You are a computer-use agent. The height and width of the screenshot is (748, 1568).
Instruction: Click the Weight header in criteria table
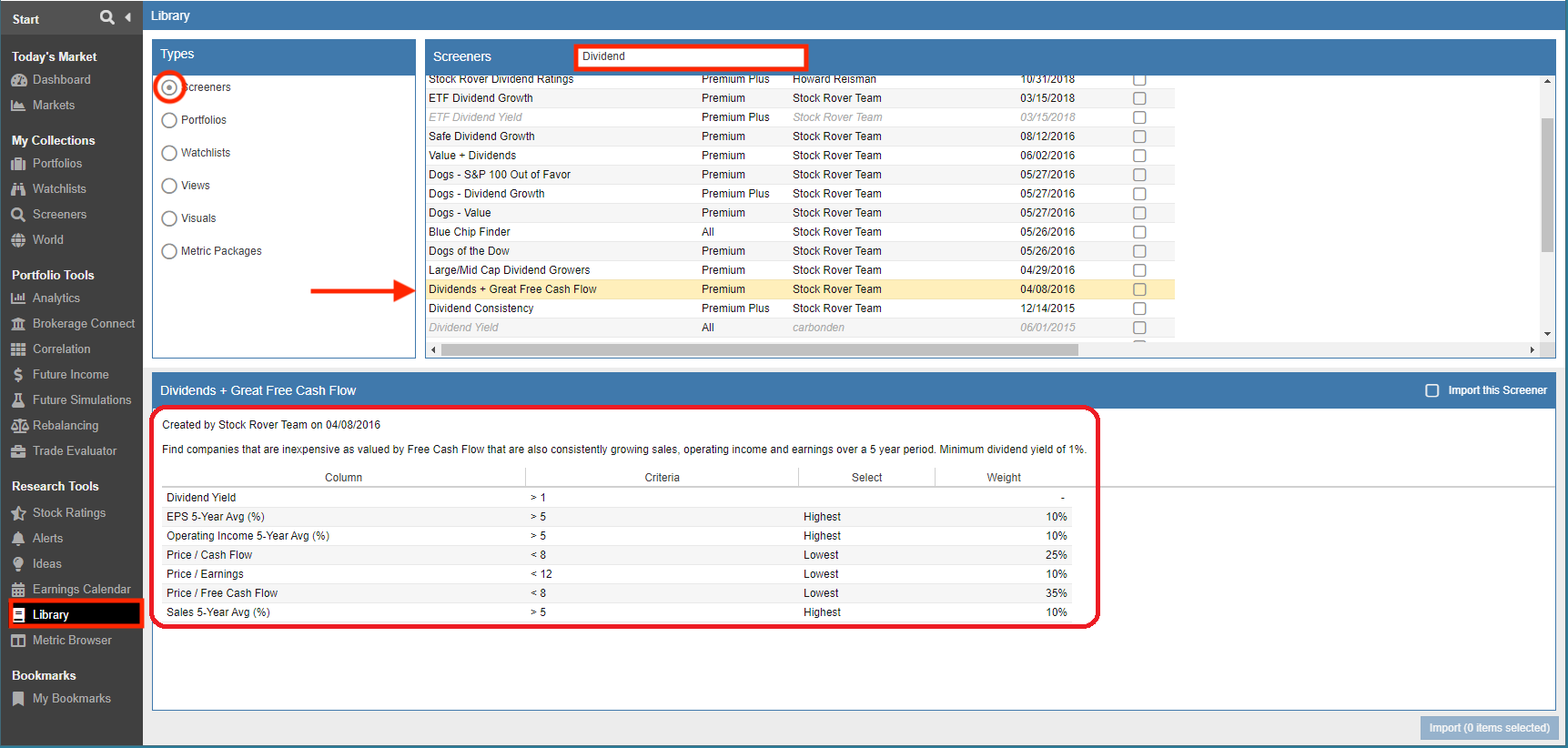[x=1004, y=478]
